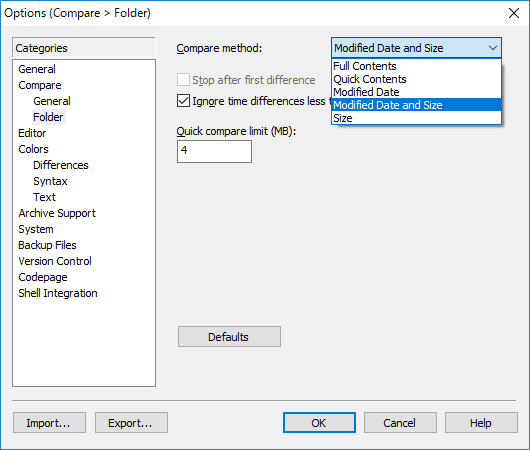Screen dimensions: 530x450
Task: Click the Cancel button
Action: 400,423
